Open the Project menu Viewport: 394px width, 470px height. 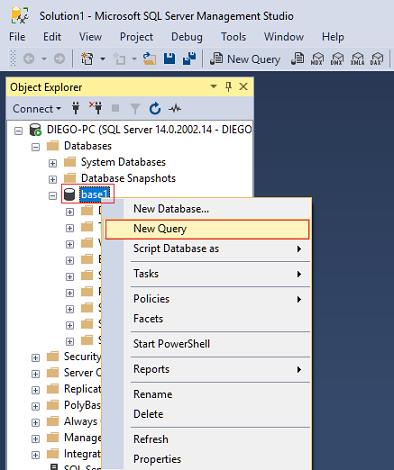coord(137,37)
